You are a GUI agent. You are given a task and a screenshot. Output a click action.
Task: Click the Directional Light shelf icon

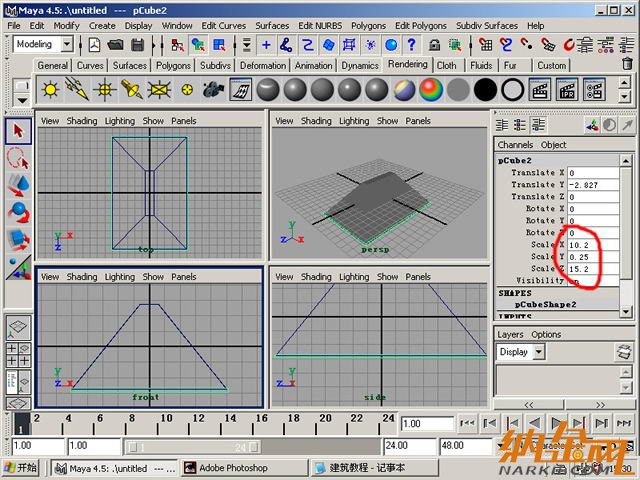coord(76,90)
